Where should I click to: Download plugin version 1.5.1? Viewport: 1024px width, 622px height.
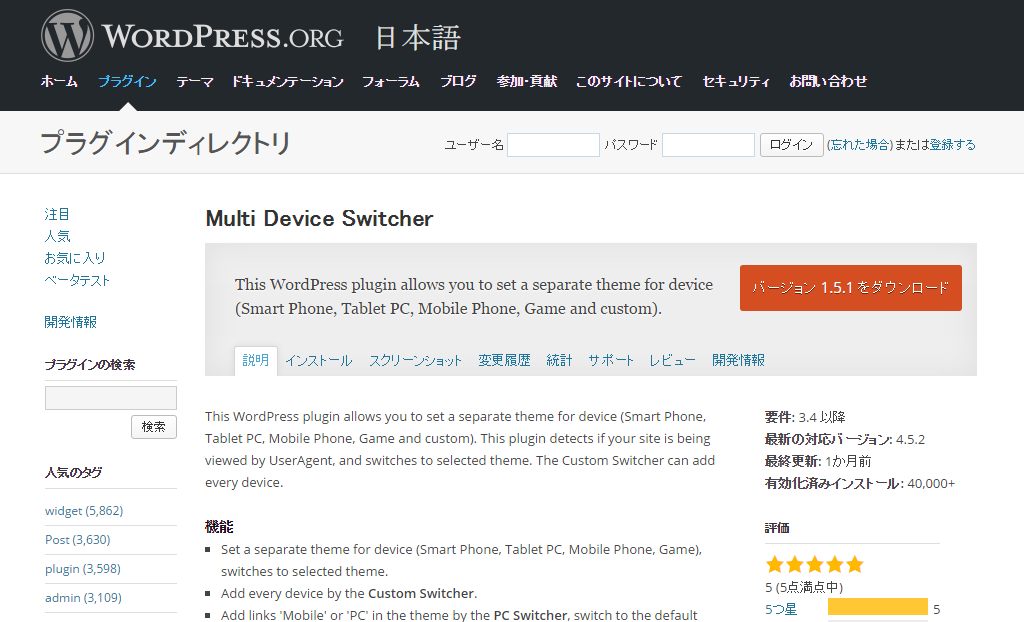[850, 288]
